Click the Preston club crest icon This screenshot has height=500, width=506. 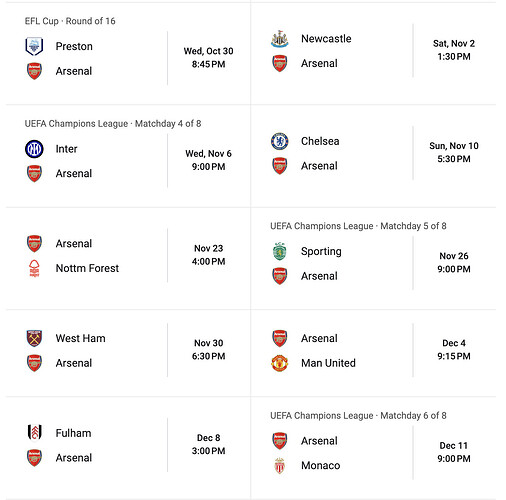click(x=34, y=46)
